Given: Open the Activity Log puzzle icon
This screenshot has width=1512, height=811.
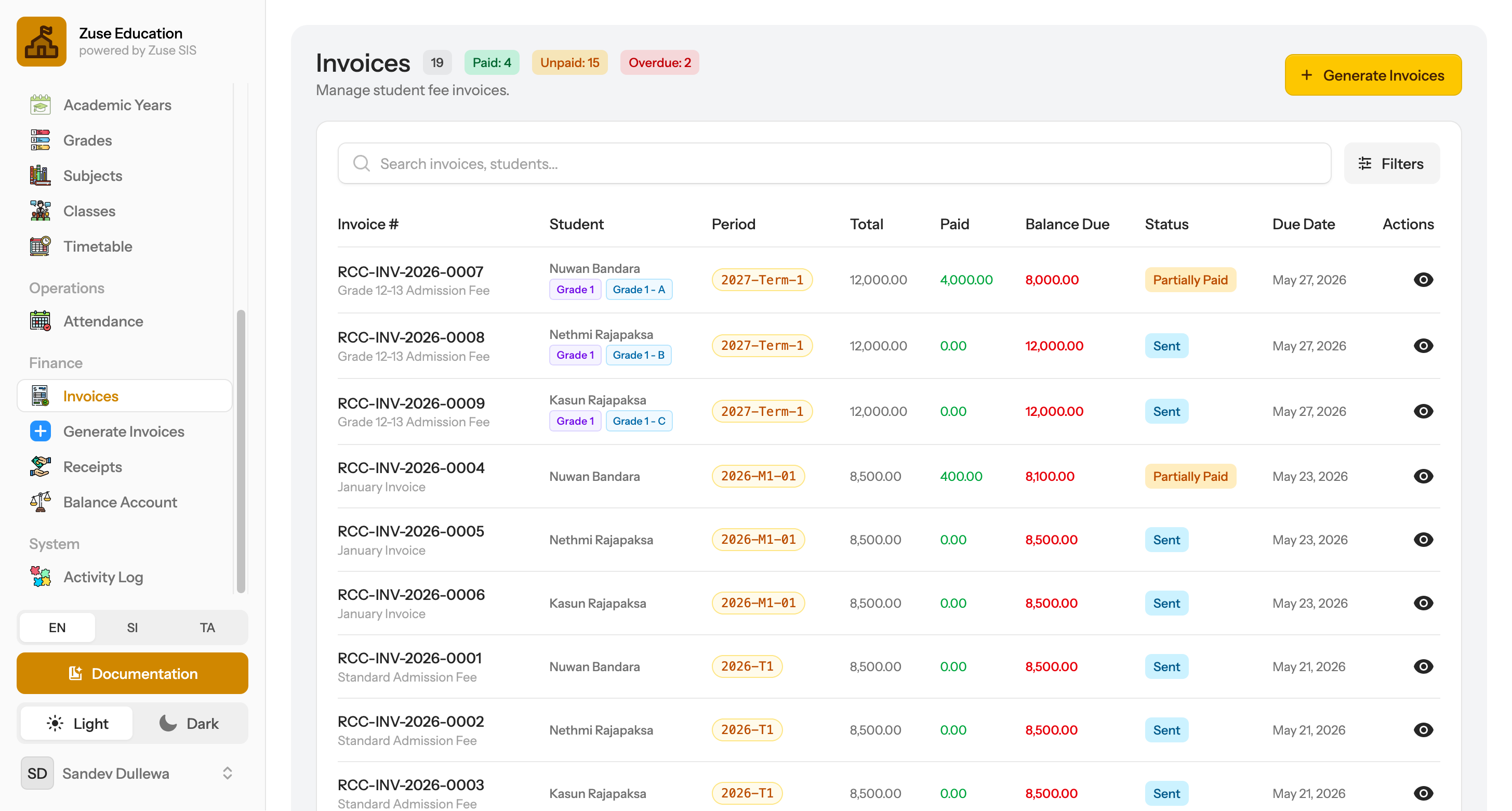Looking at the screenshot, I should point(41,577).
